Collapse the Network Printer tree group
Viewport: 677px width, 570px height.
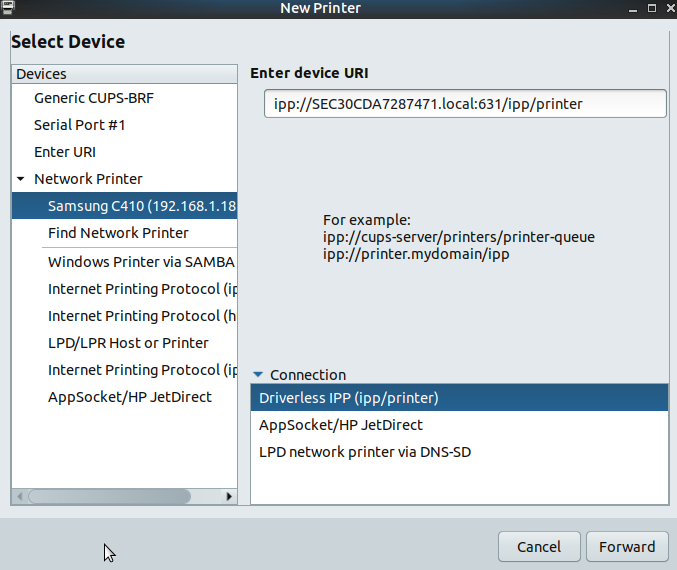pos(20,179)
